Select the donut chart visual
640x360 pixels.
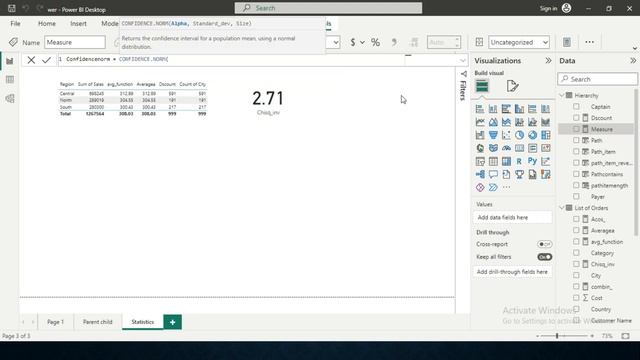pyautogui.click(x=532, y=135)
